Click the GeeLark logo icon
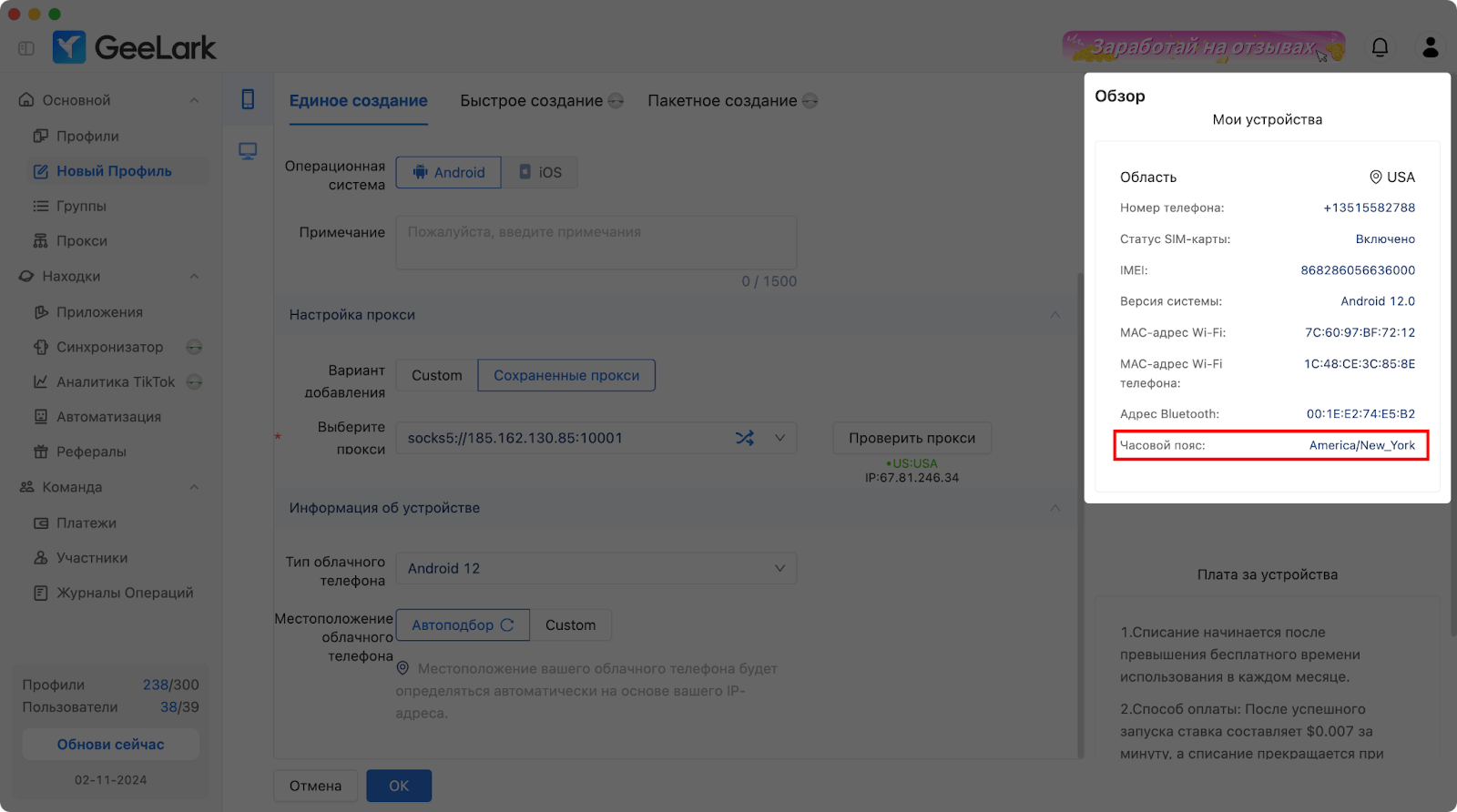 69,47
